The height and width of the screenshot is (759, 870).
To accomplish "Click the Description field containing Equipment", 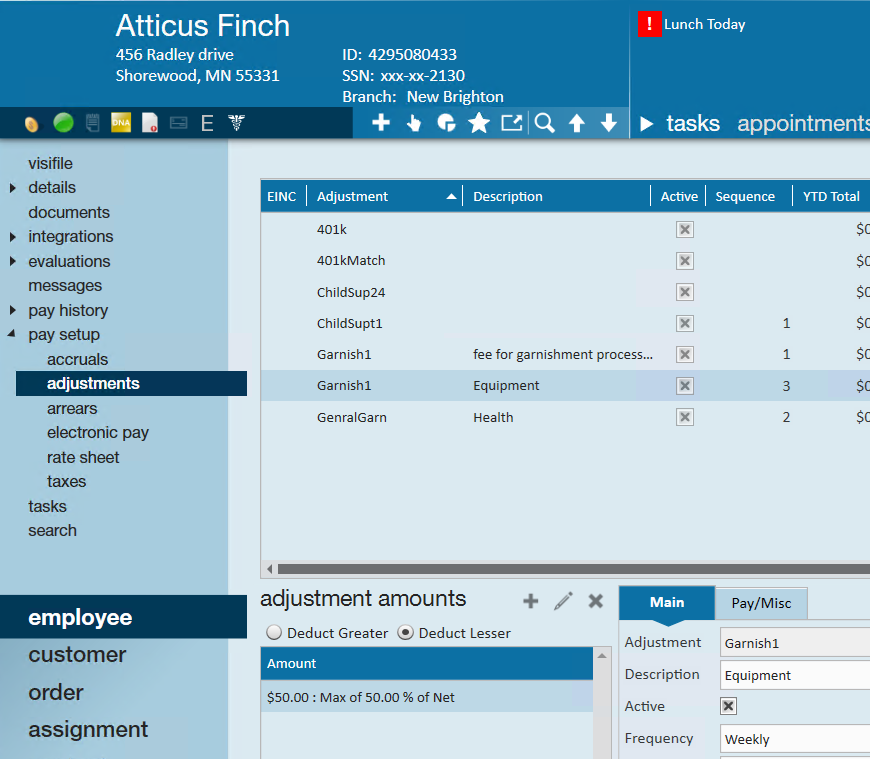I will pyautogui.click(x=795, y=675).
